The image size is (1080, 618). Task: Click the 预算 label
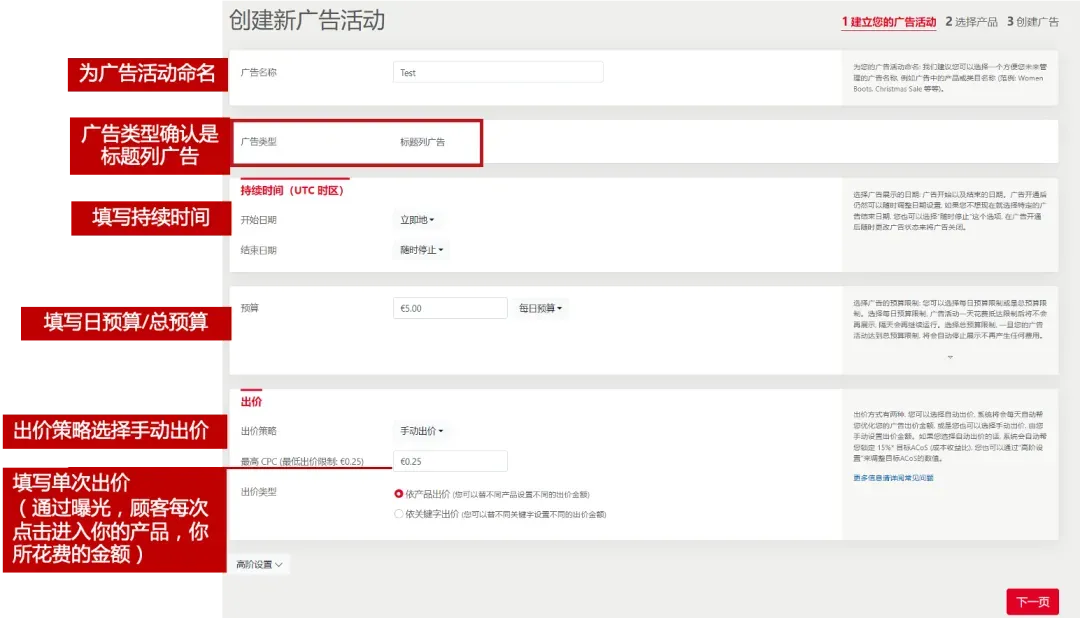coord(249,308)
